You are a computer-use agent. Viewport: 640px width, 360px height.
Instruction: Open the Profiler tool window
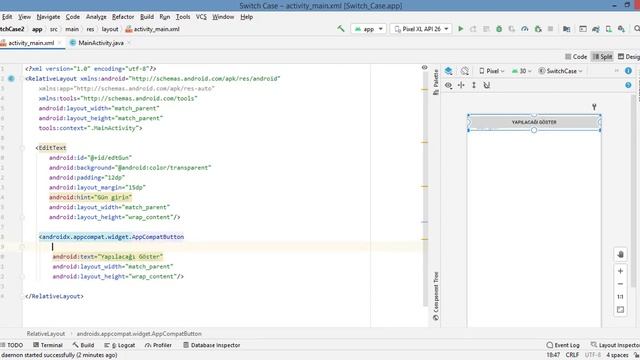tap(158, 345)
